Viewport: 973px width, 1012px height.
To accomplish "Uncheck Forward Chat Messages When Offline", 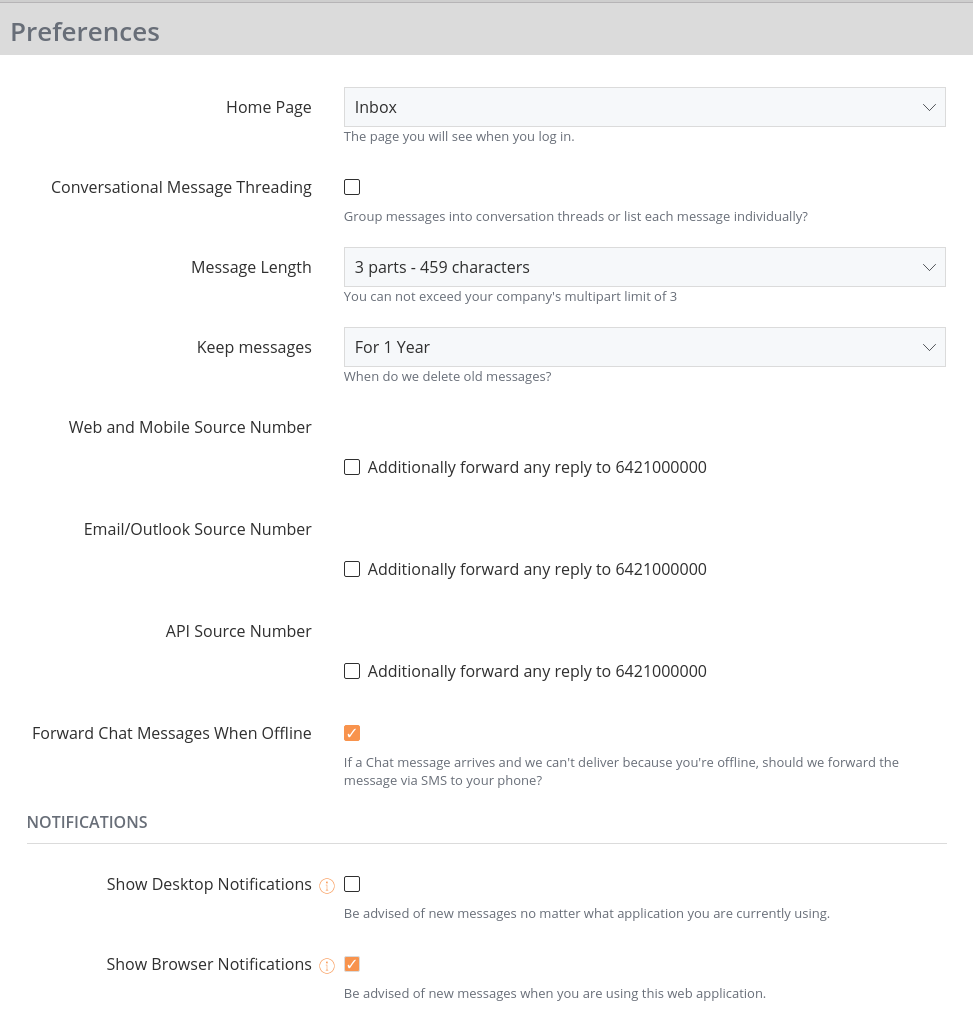I will pos(352,733).
